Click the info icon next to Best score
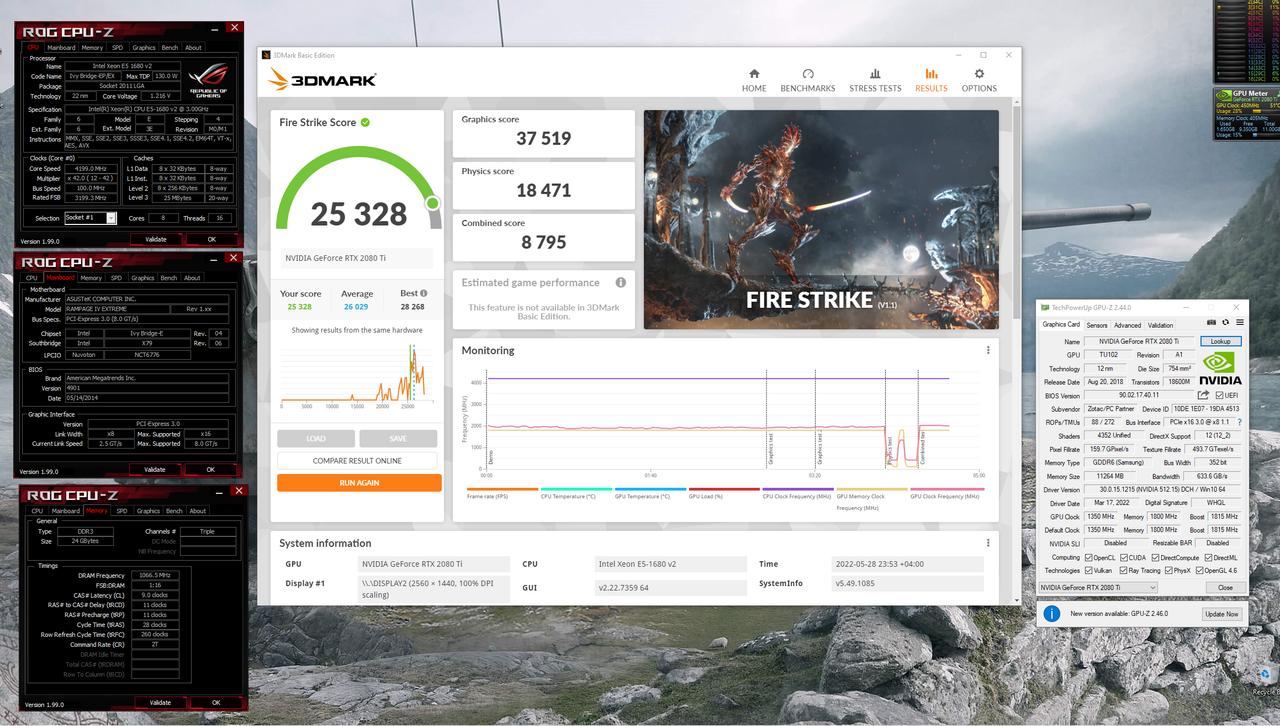Screen dimensions: 1280x726 (424, 294)
